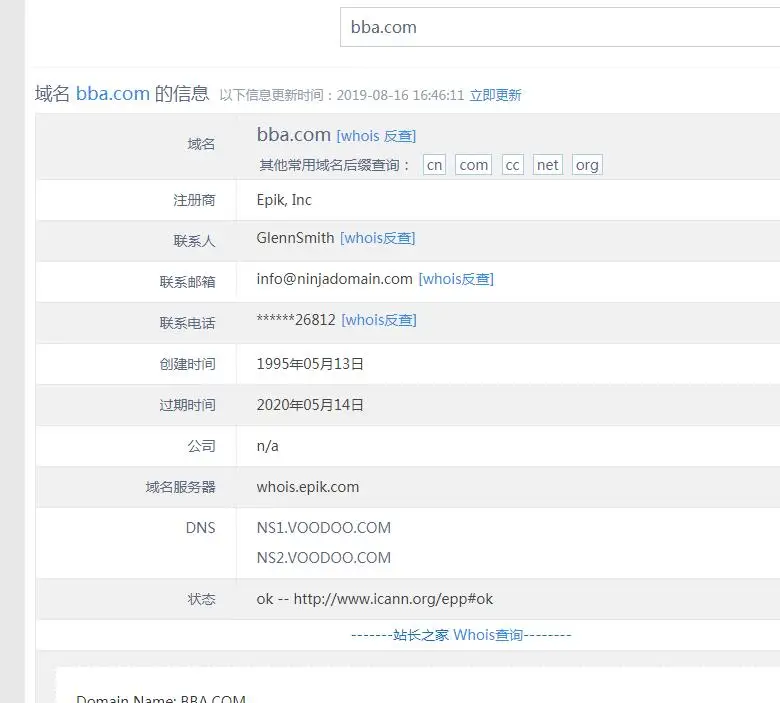Click the 注册商 row label

[194, 200]
